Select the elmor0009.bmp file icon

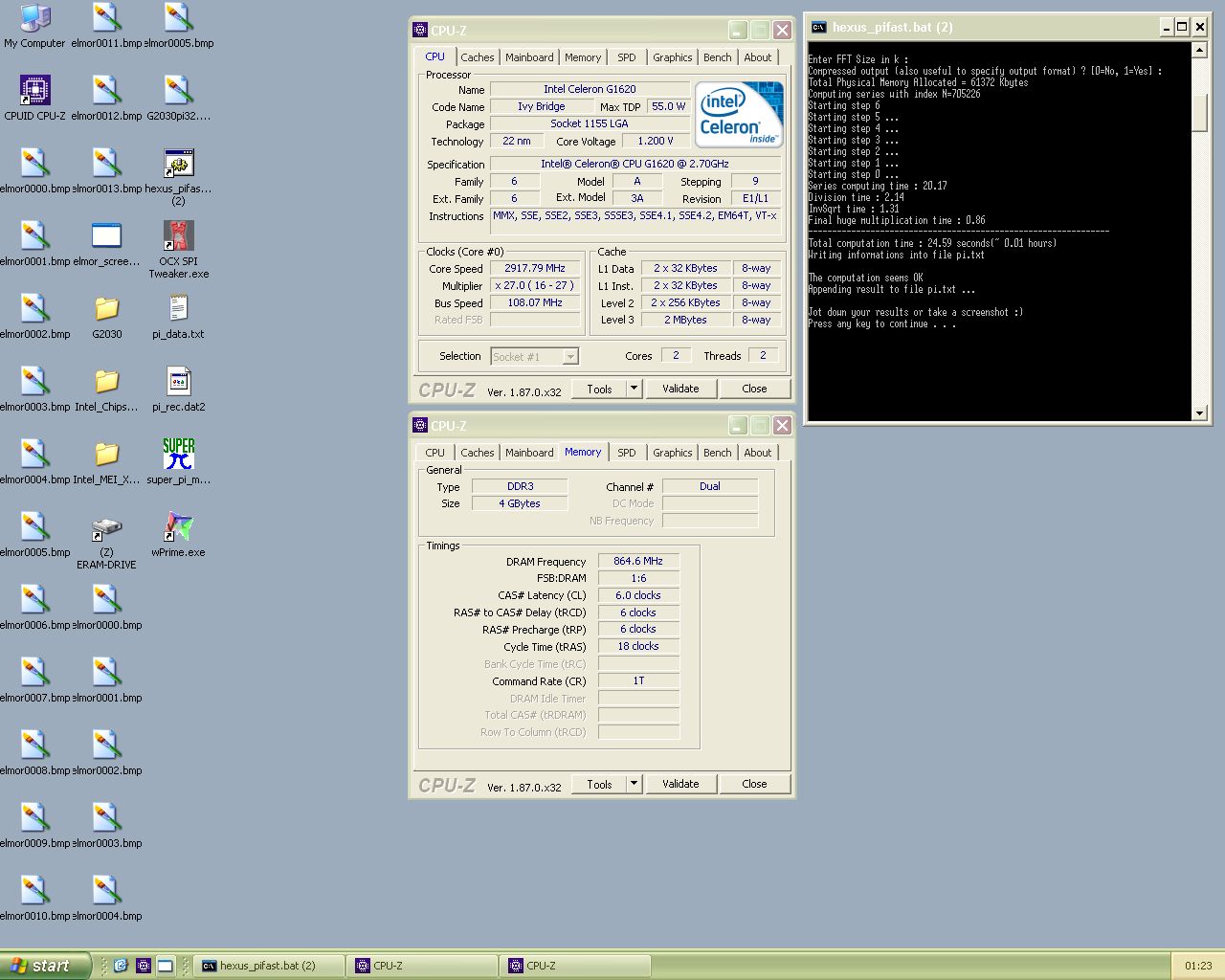point(34,824)
